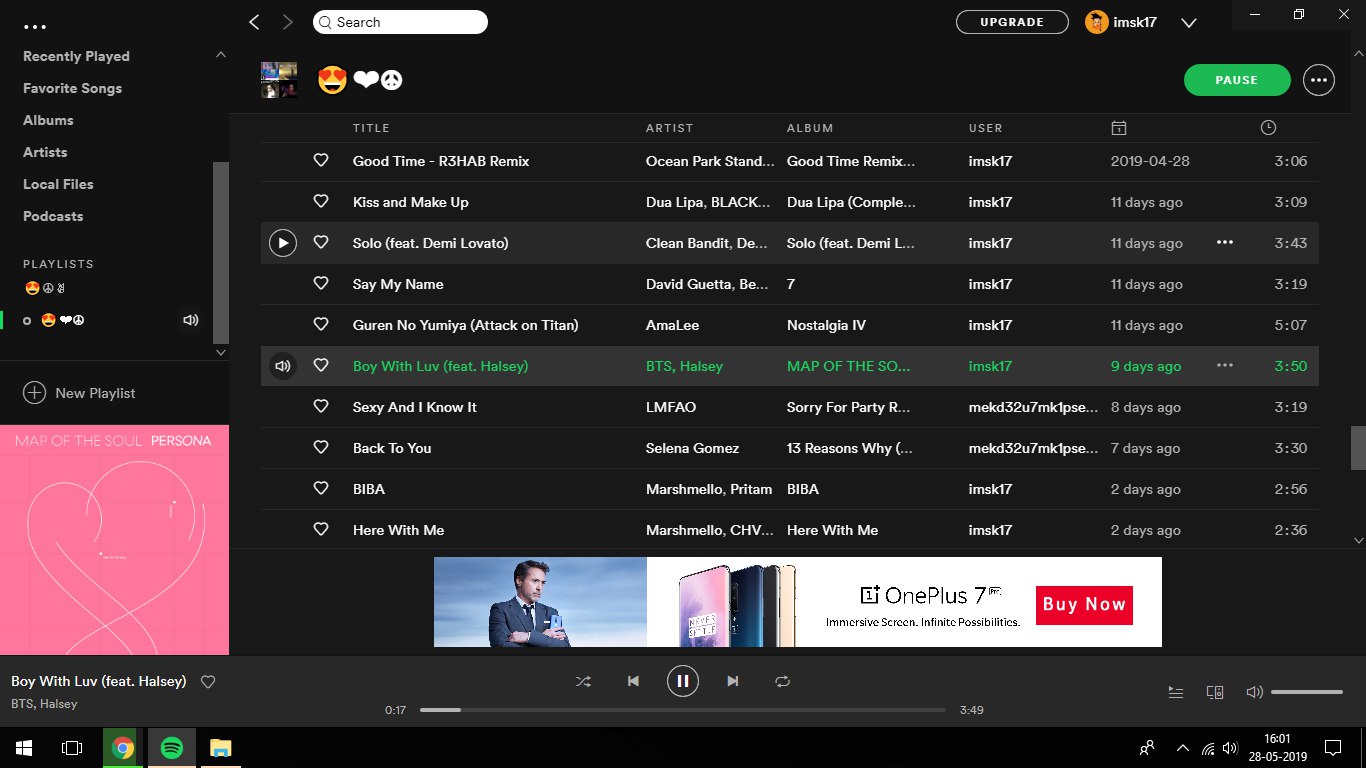Sort by the ALBUM column header
The image size is (1366, 768).
(810, 128)
